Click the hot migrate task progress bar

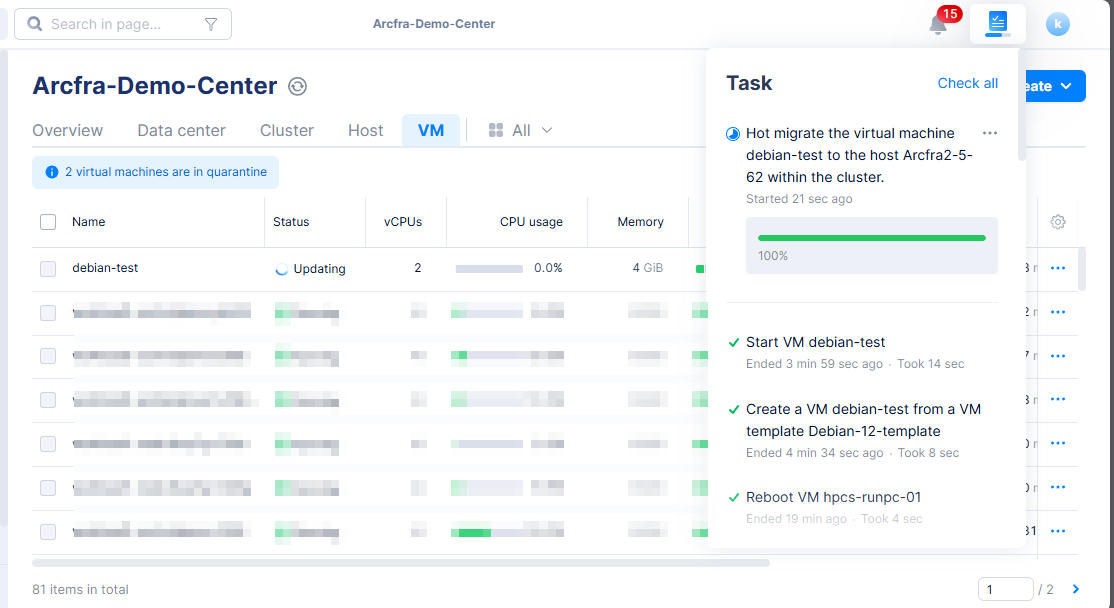pyautogui.click(x=871, y=238)
